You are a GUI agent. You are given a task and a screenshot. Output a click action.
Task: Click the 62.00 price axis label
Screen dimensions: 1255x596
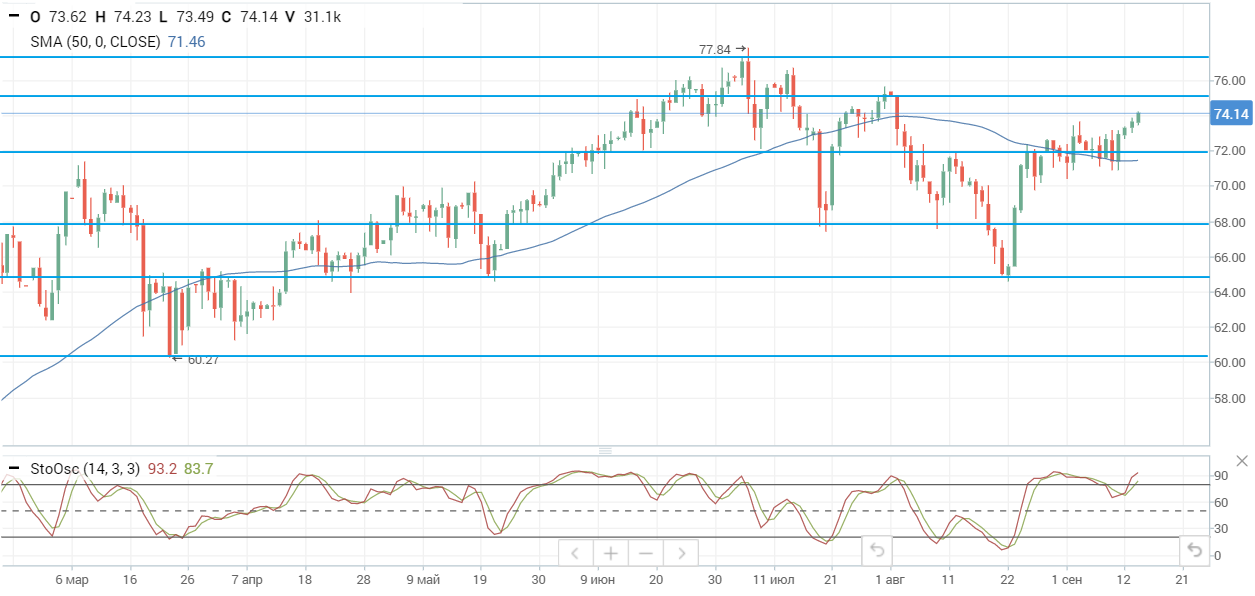tap(1229, 327)
